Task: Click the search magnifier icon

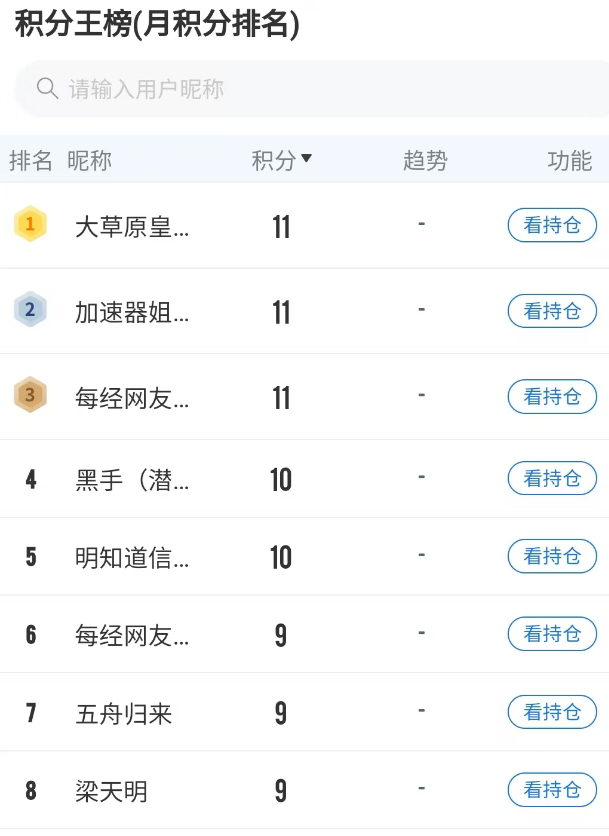Action: click(x=47, y=89)
